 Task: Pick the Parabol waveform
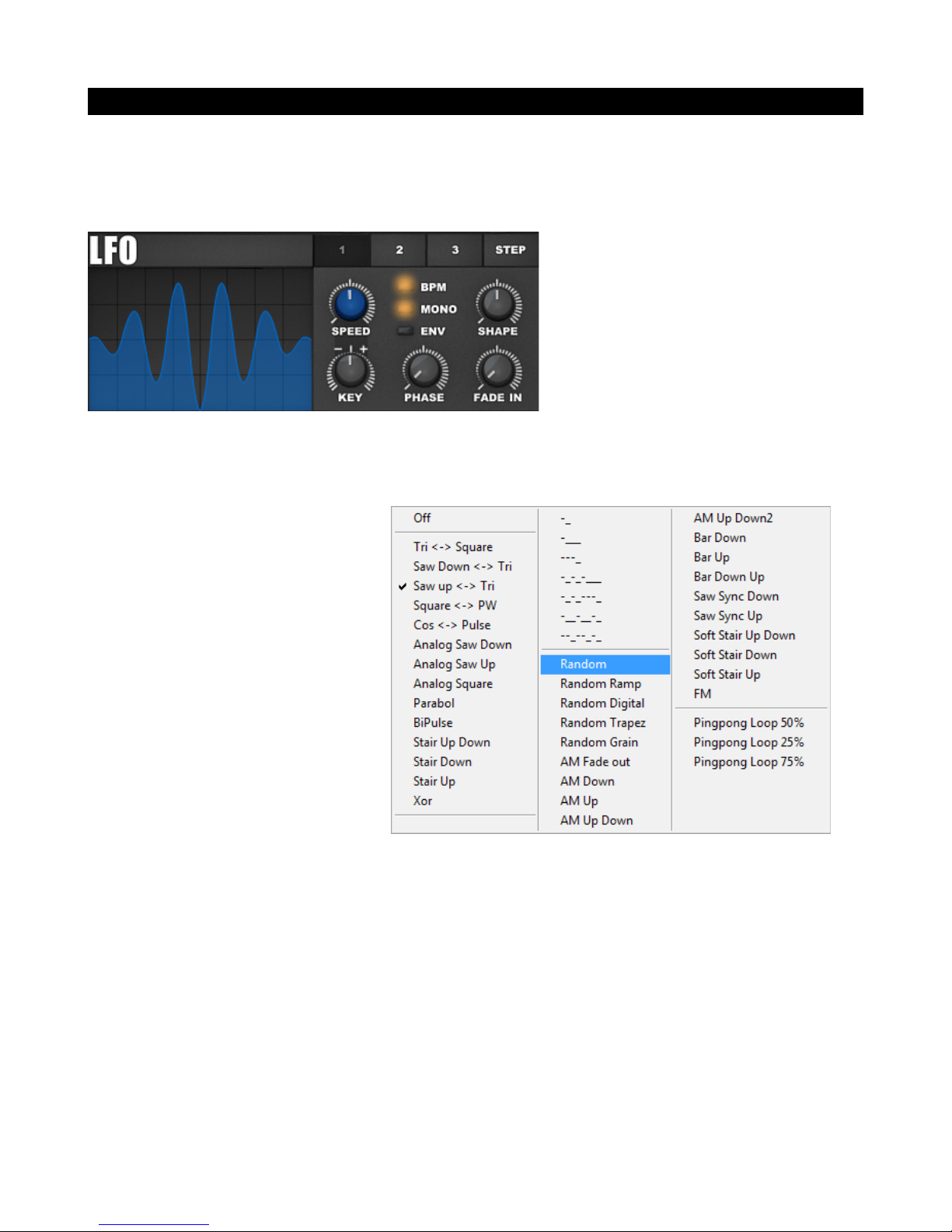[x=434, y=703]
